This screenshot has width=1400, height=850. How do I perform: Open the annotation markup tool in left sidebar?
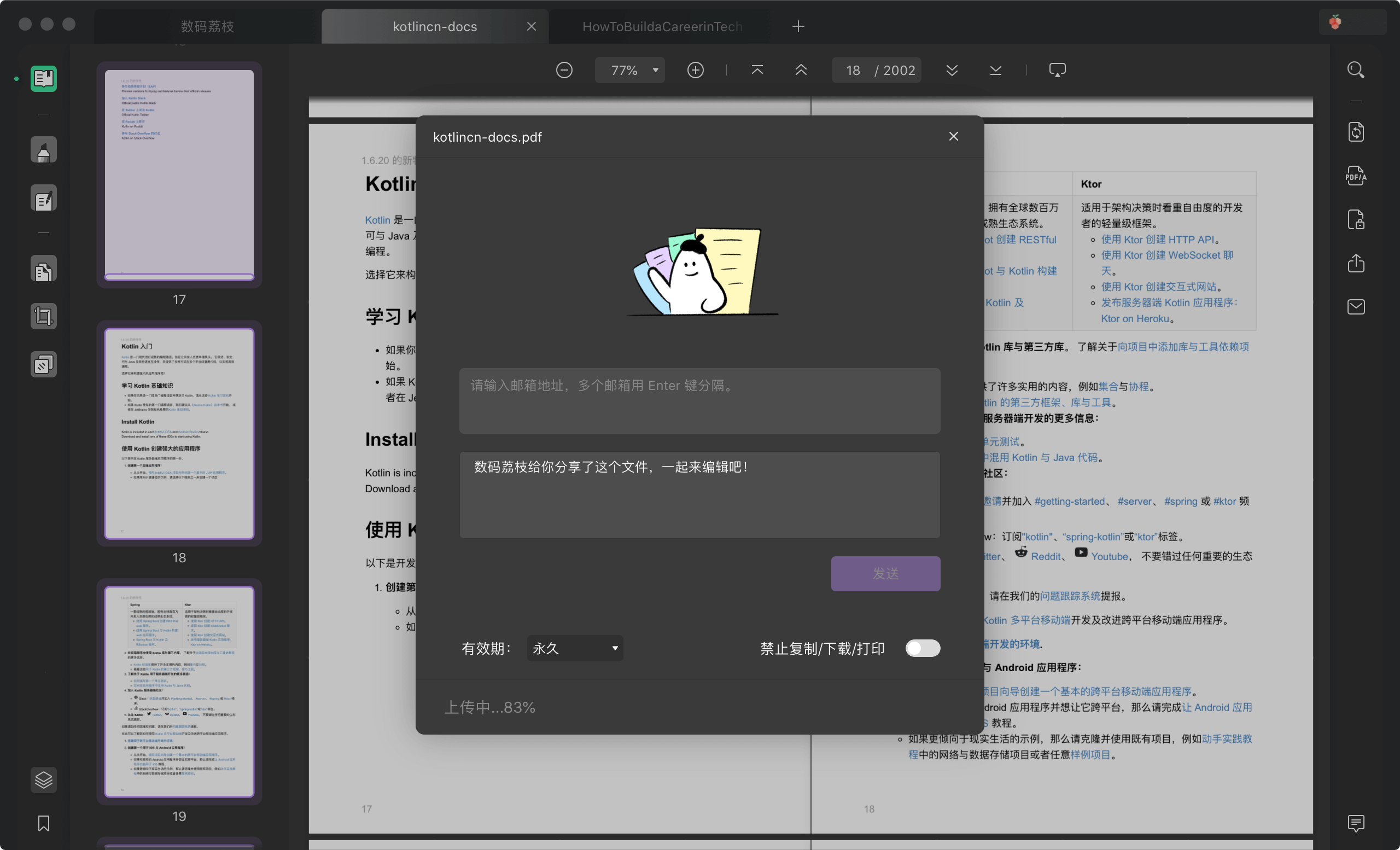point(43,149)
